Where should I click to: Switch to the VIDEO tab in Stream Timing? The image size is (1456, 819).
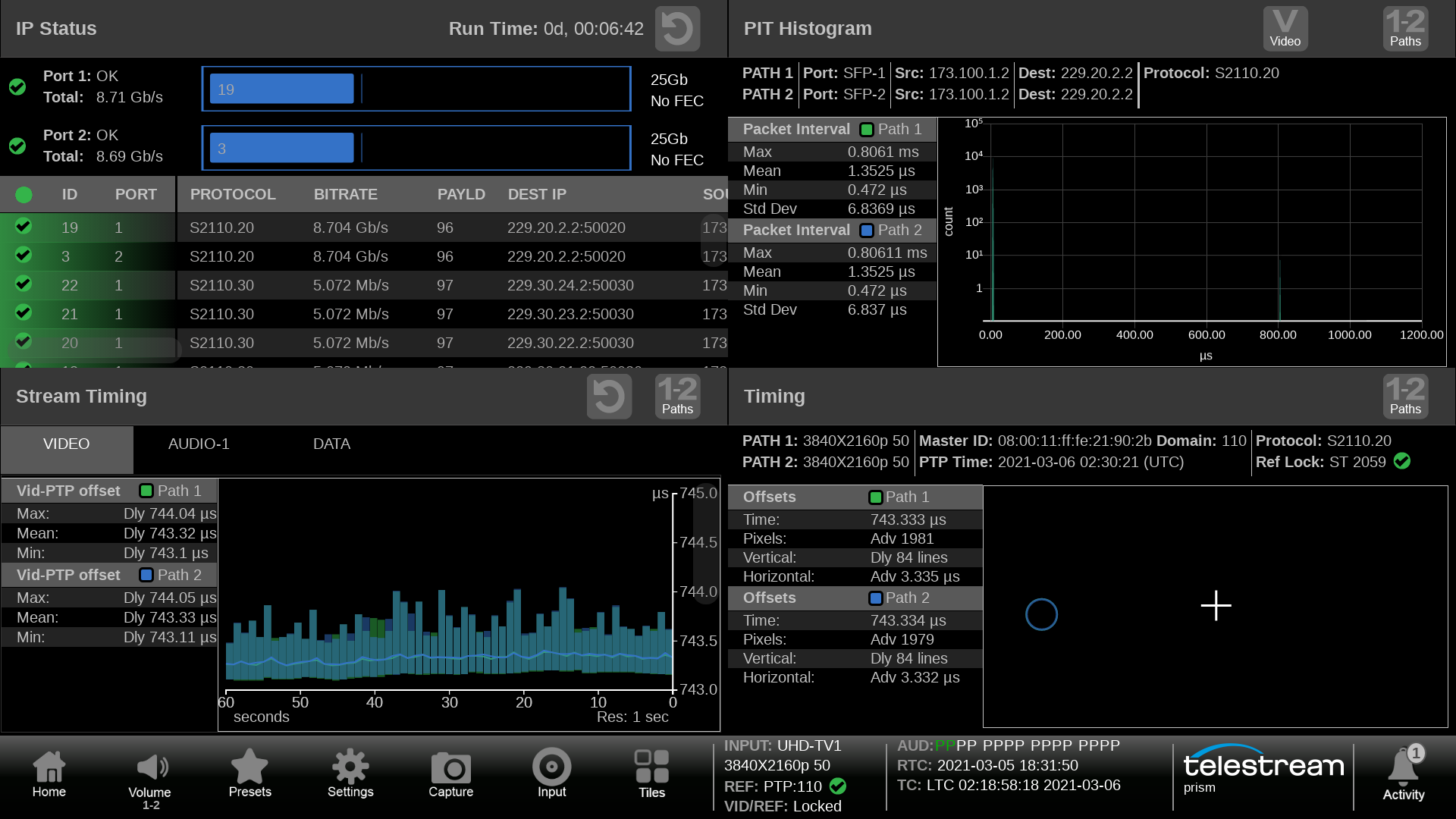(x=67, y=449)
